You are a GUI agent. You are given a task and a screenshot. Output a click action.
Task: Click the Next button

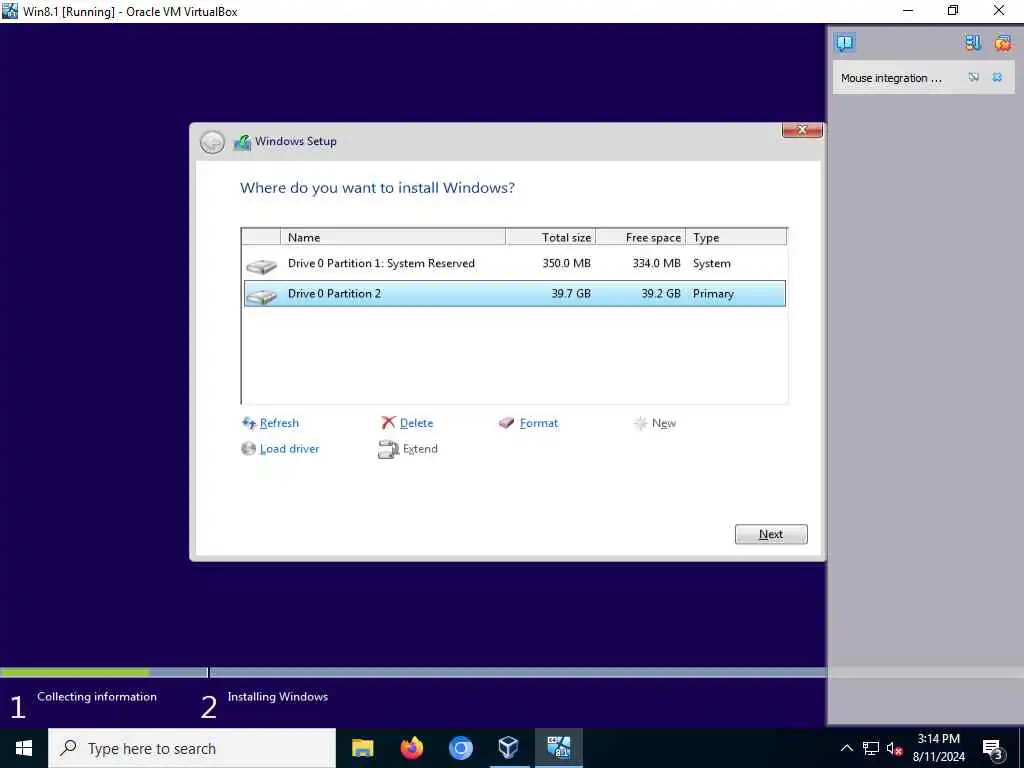click(771, 534)
